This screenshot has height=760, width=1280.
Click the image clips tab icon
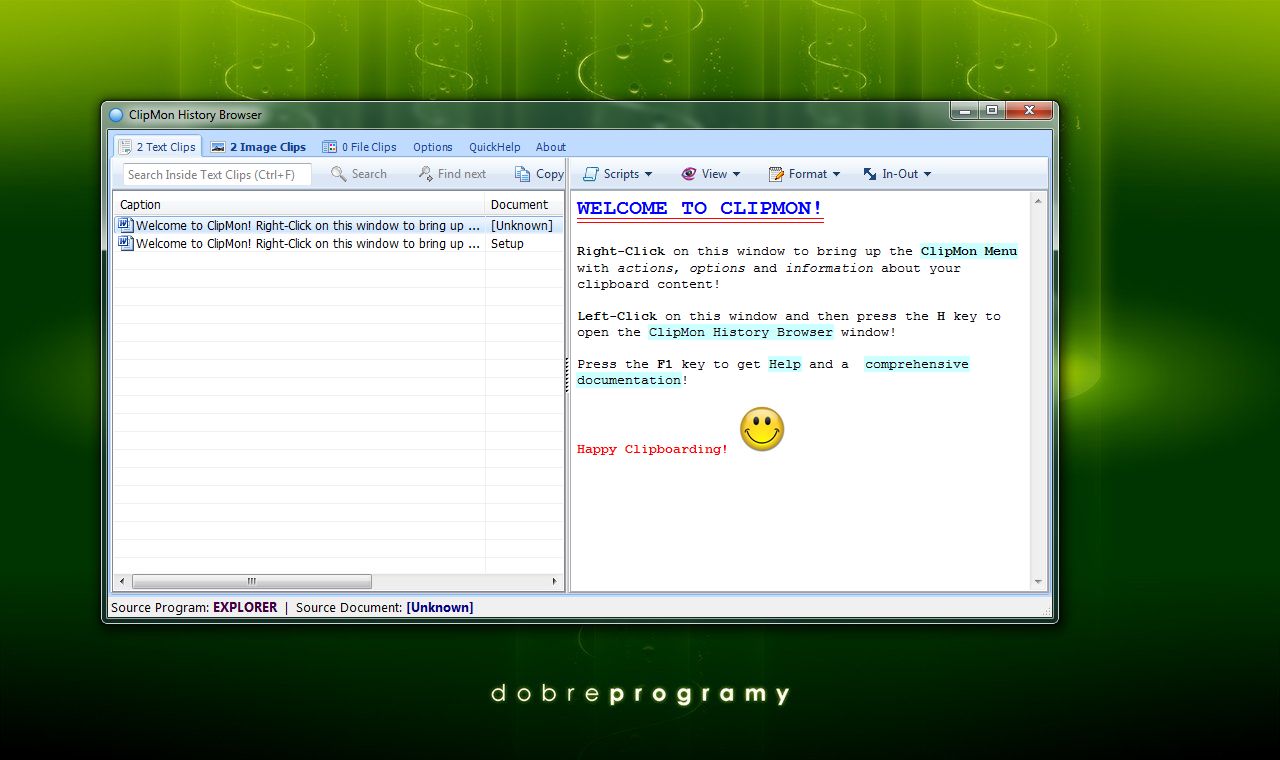click(x=218, y=147)
